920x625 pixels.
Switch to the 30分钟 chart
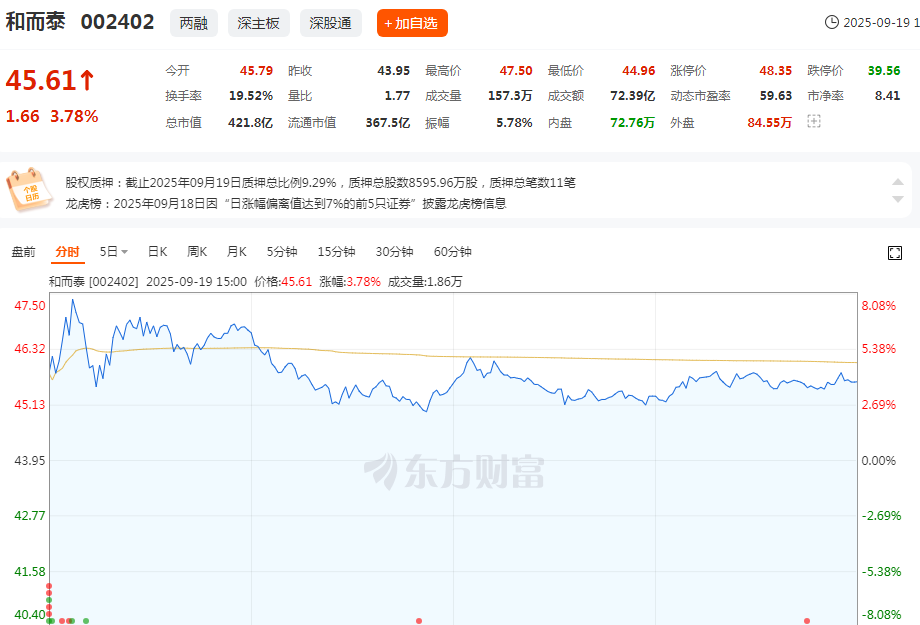tap(394, 252)
